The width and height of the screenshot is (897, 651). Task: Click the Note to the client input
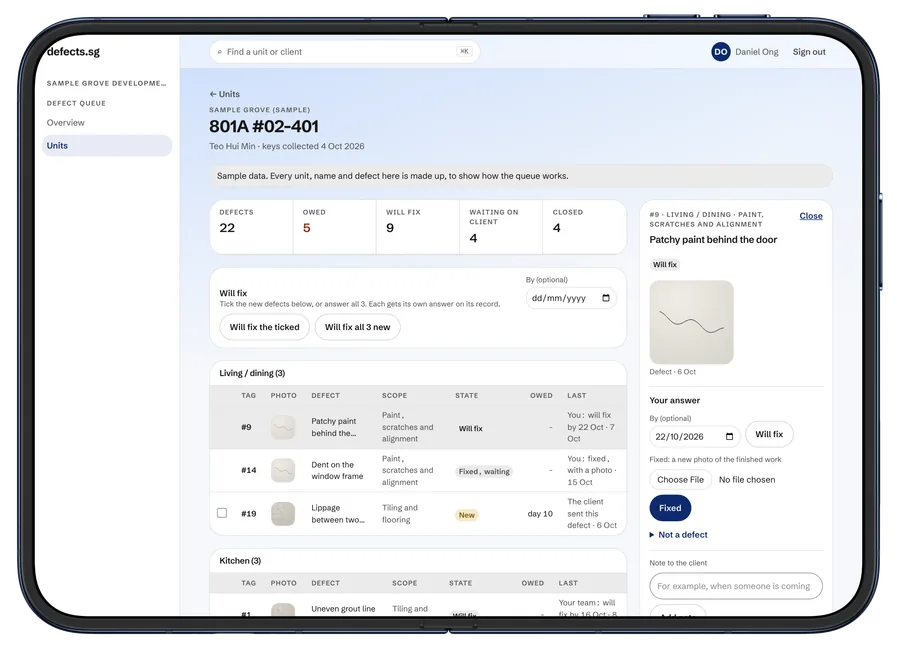click(x=736, y=586)
